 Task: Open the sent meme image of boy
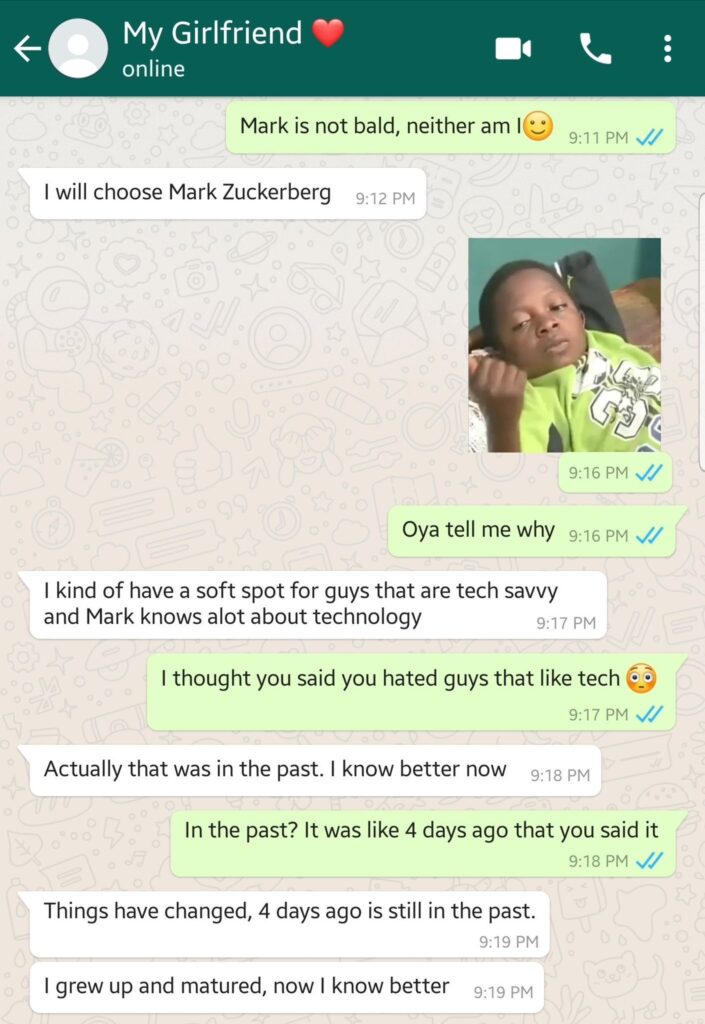point(565,345)
